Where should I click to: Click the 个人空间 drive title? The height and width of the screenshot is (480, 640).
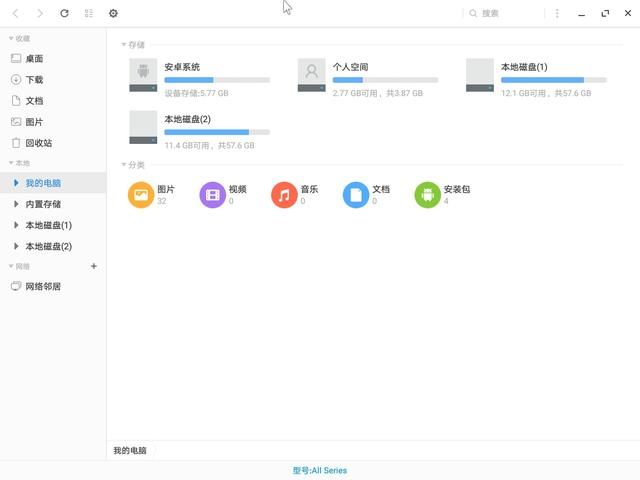pyautogui.click(x=350, y=67)
